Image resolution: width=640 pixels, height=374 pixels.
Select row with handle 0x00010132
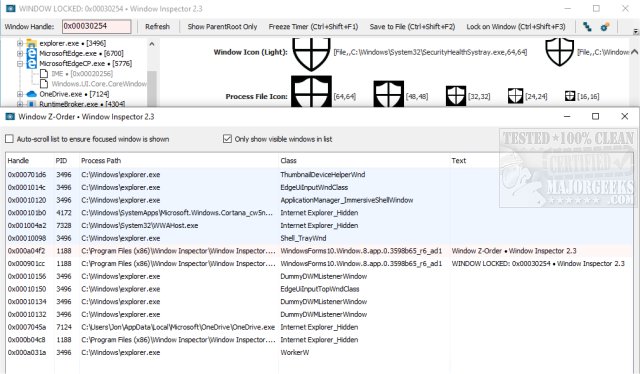click(319, 314)
